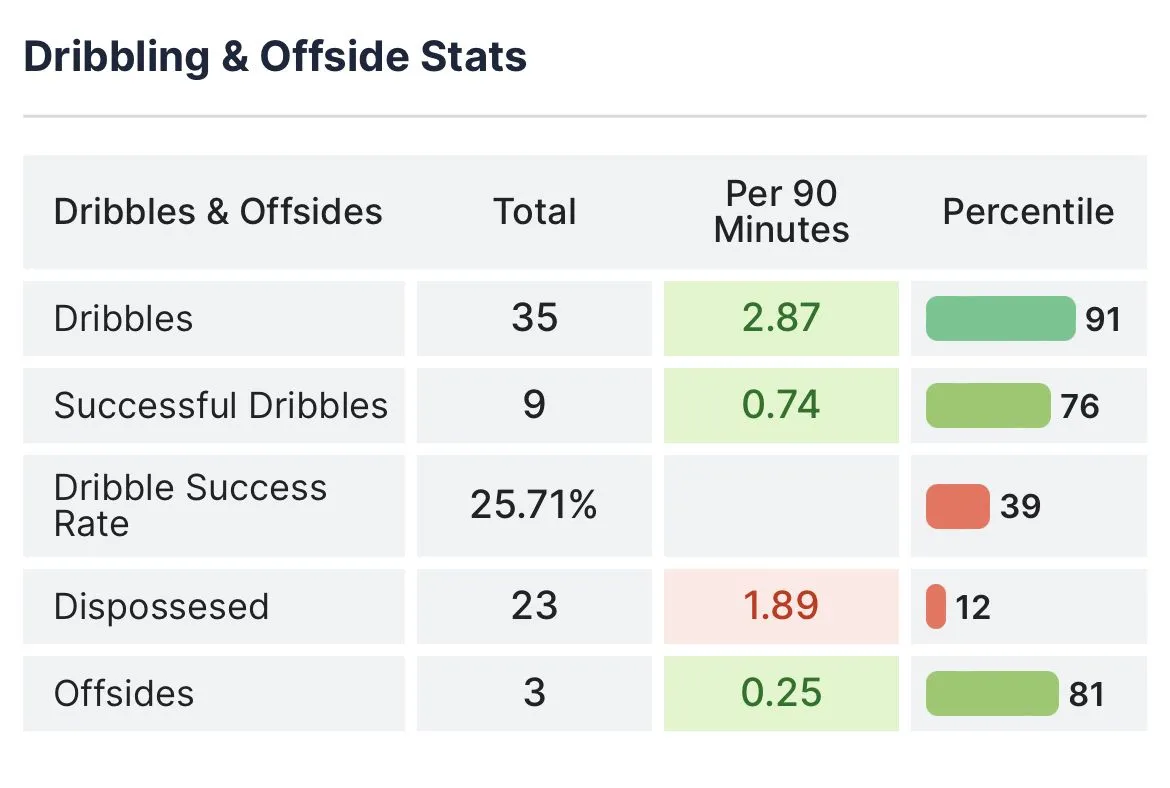Select the 25.71% success rate value
This screenshot has width=1170, height=788.
pos(534,506)
